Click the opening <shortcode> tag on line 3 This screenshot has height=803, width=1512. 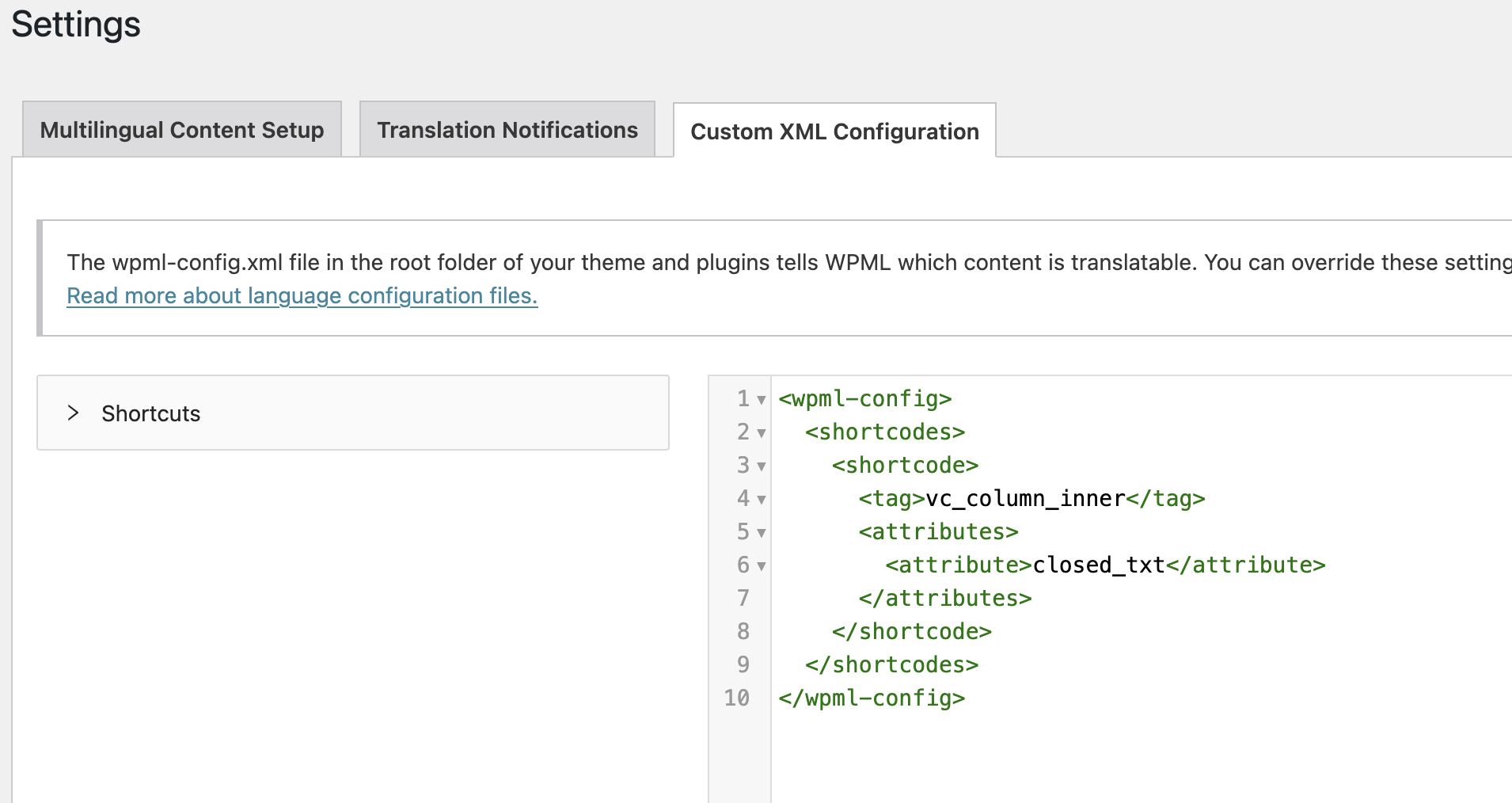coord(905,465)
